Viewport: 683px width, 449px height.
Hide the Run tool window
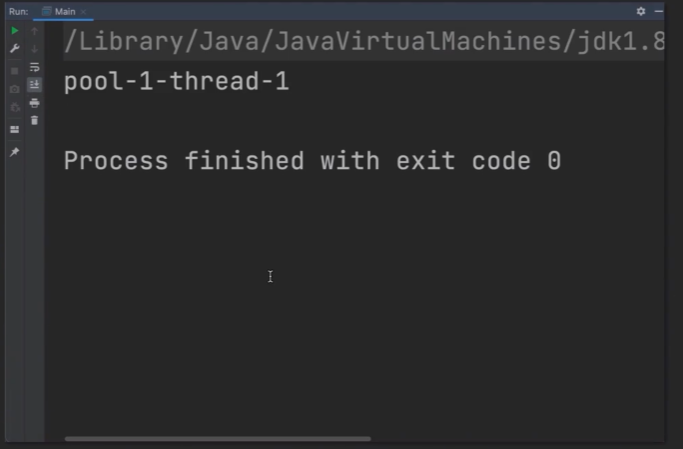tap(660, 11)
